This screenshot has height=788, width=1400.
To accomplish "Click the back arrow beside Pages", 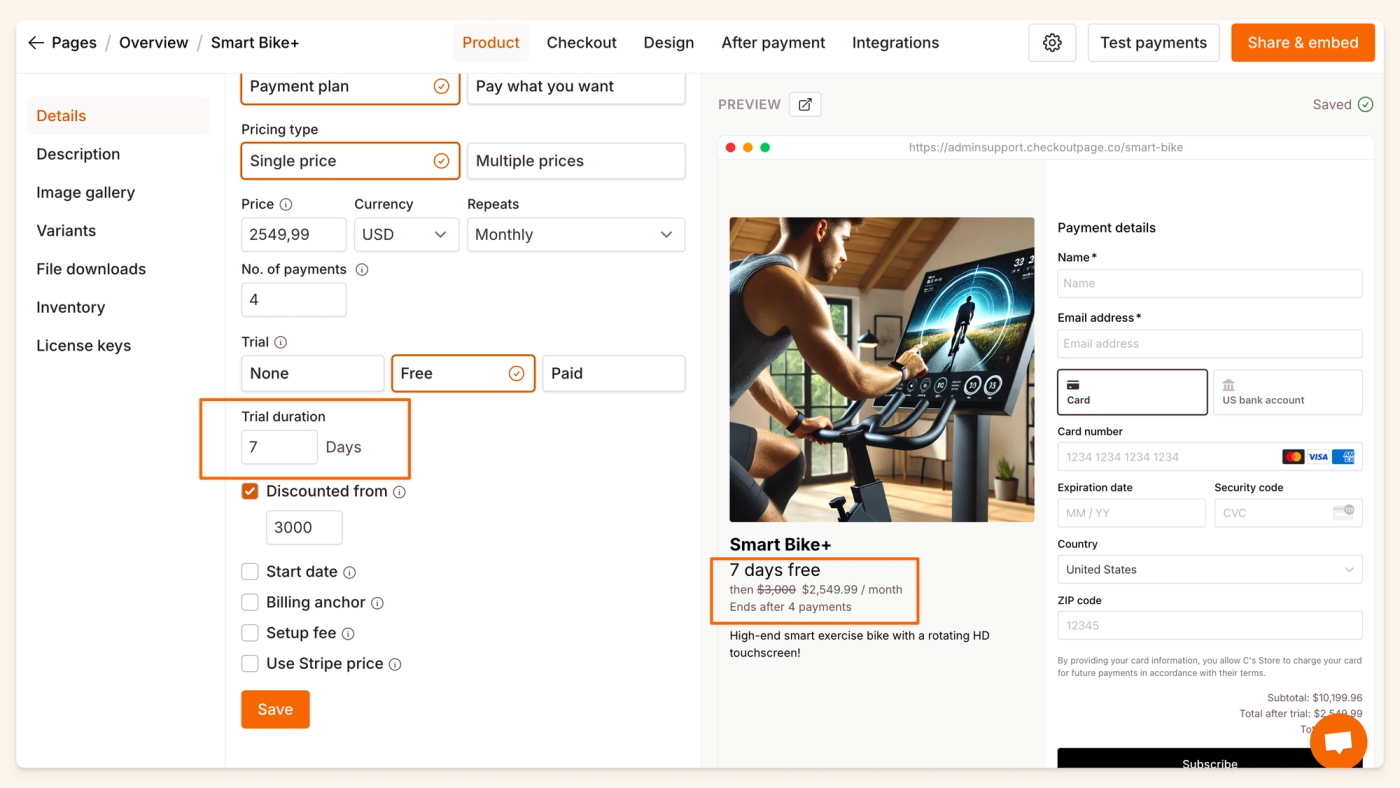I will click(x=36, y=43).
